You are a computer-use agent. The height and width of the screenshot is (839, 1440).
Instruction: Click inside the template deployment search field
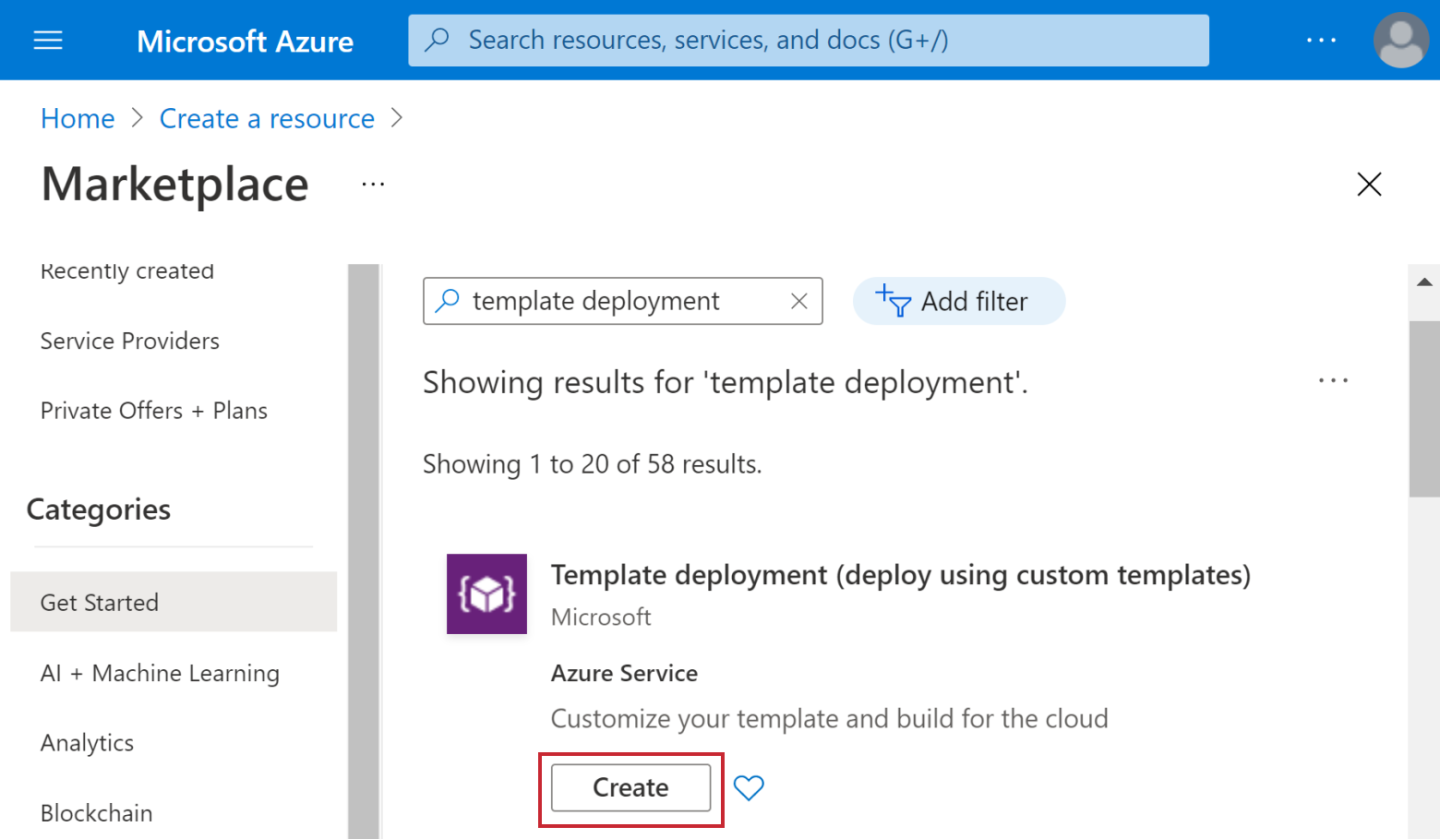click(x=620, y=300)
